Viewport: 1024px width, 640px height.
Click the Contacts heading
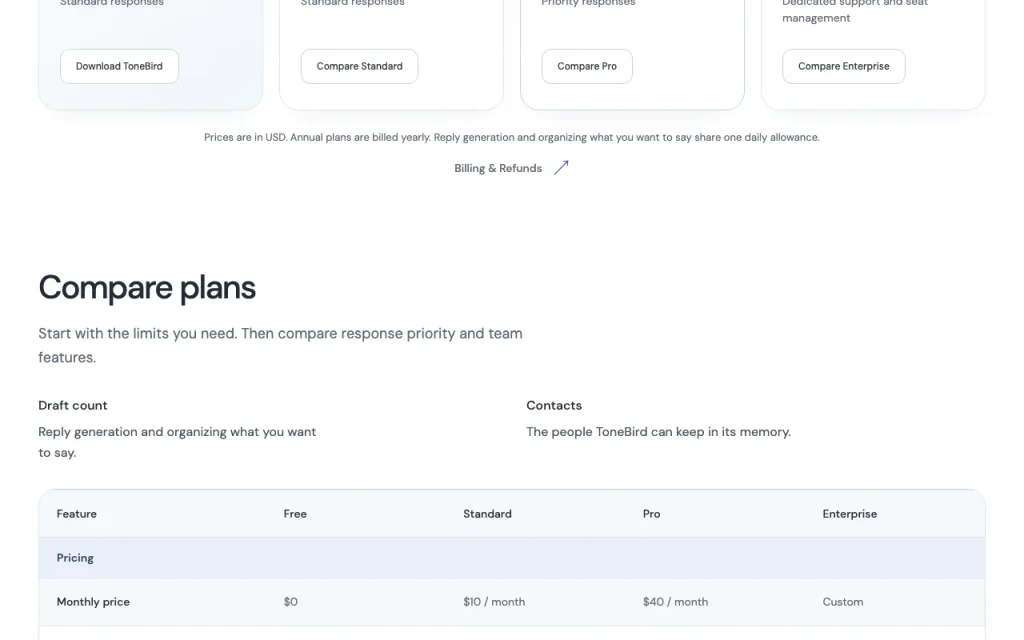554,406
